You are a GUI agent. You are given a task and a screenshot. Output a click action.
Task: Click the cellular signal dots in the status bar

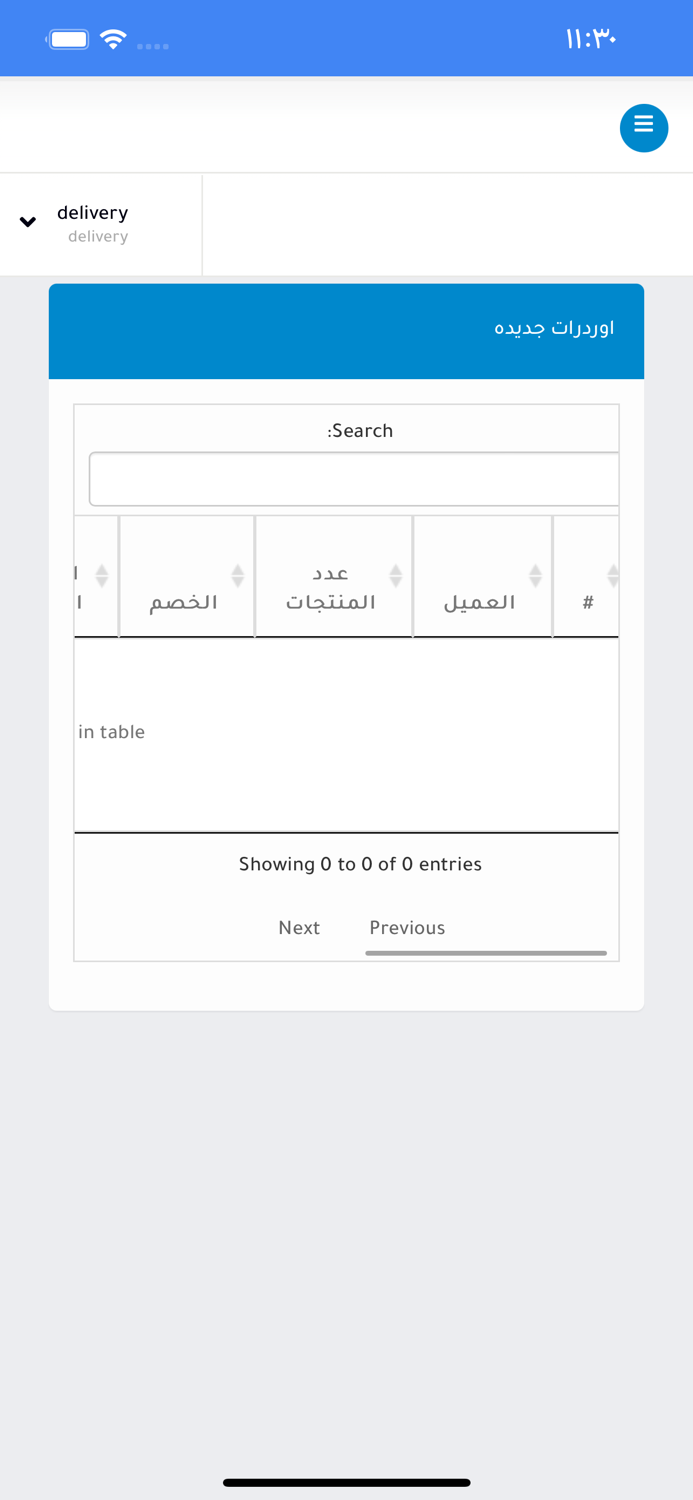[154, 44]
